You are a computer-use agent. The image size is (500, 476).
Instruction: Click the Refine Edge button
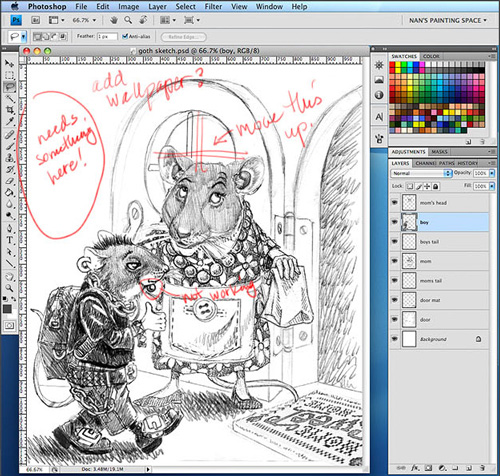pyautogui.click(x=184, y=37)
